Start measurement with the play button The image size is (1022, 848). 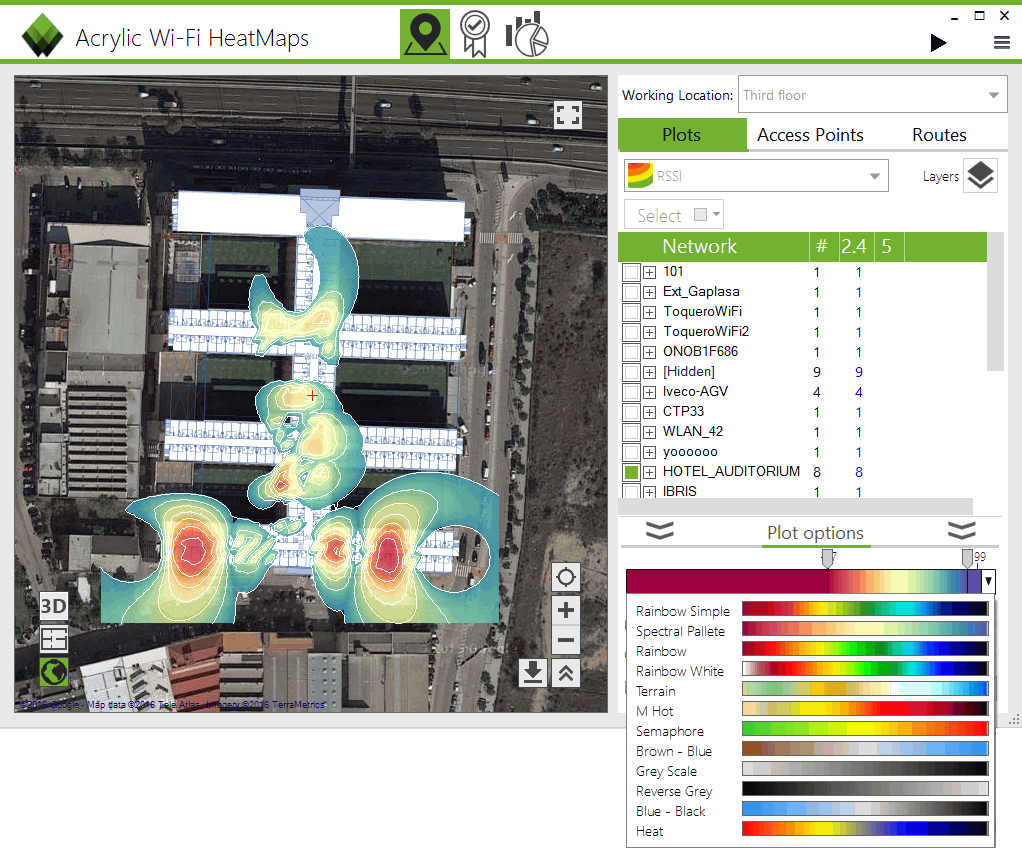pos(938,43)
